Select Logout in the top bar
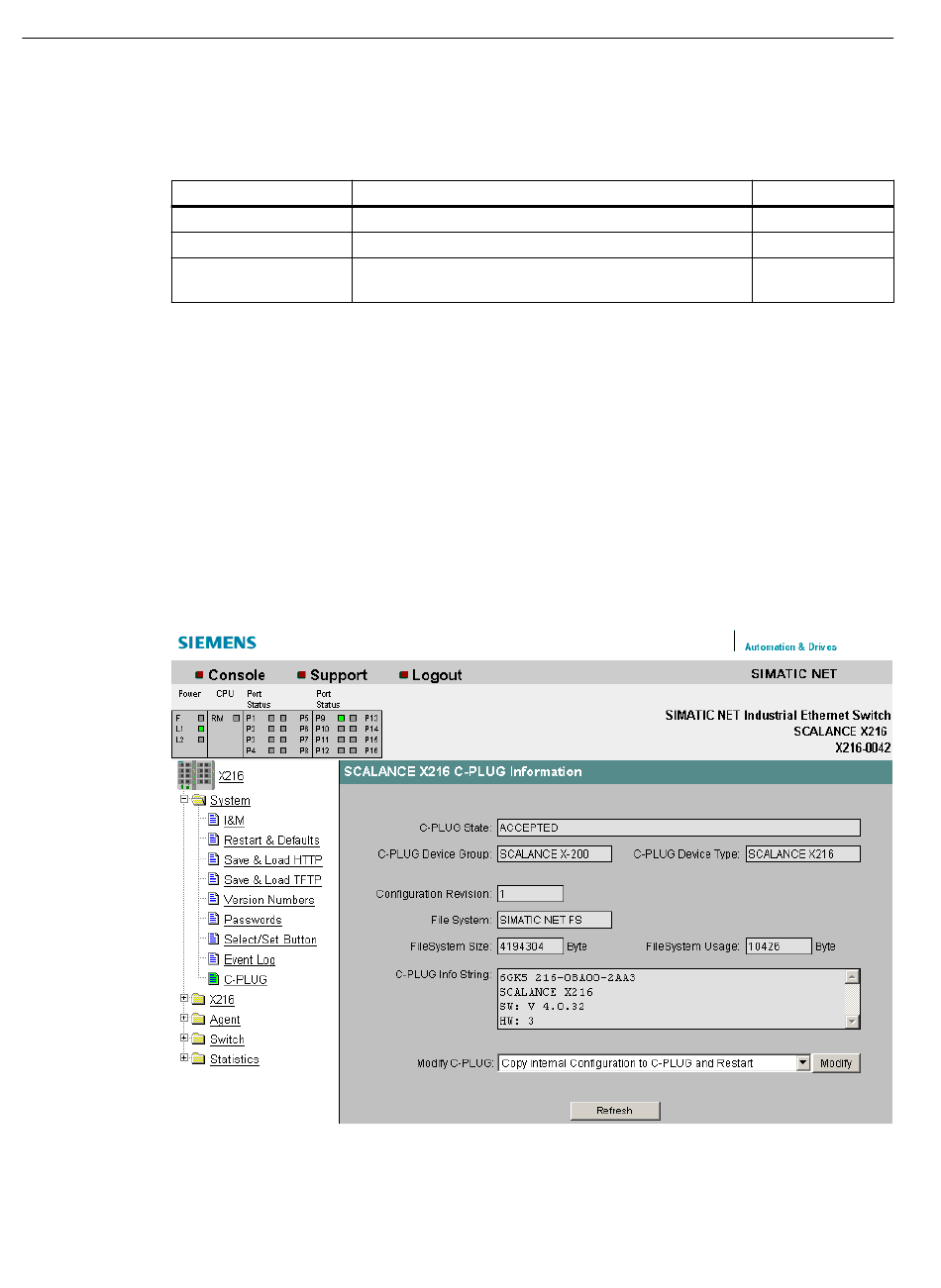This screenshot has height=1288, width=941. click(437, 675)
